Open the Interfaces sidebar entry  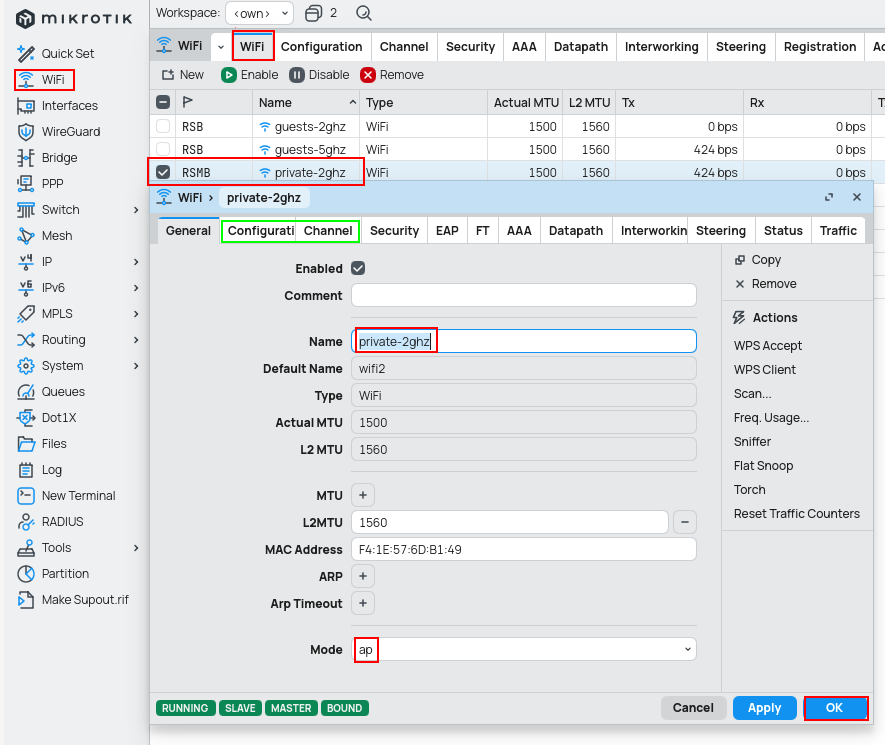(57, 106)
